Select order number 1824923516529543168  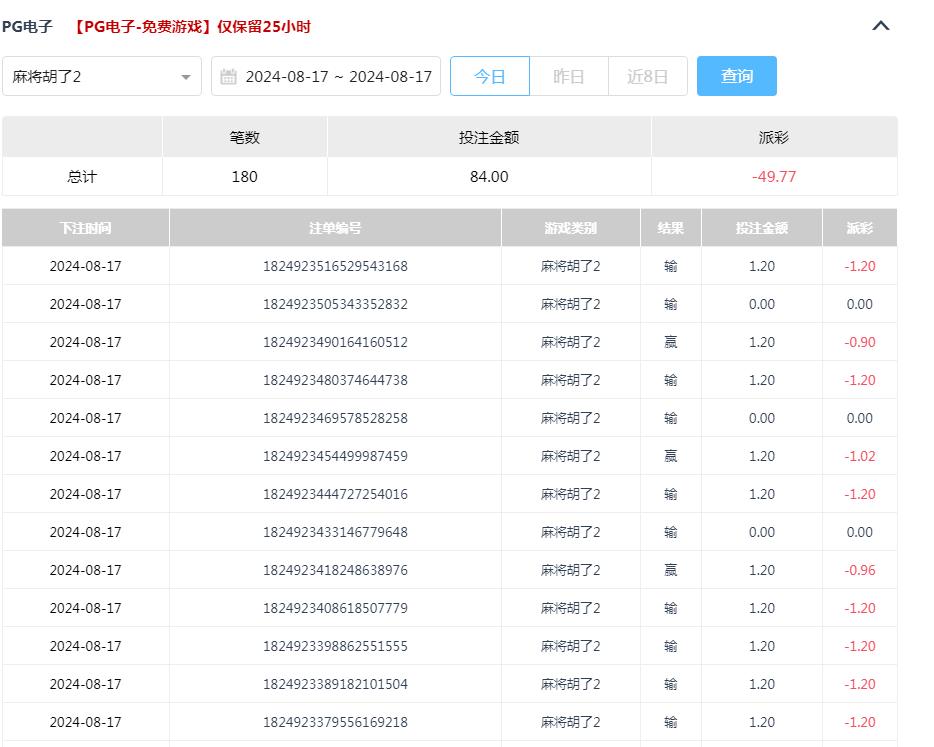(x=335, y=265)
